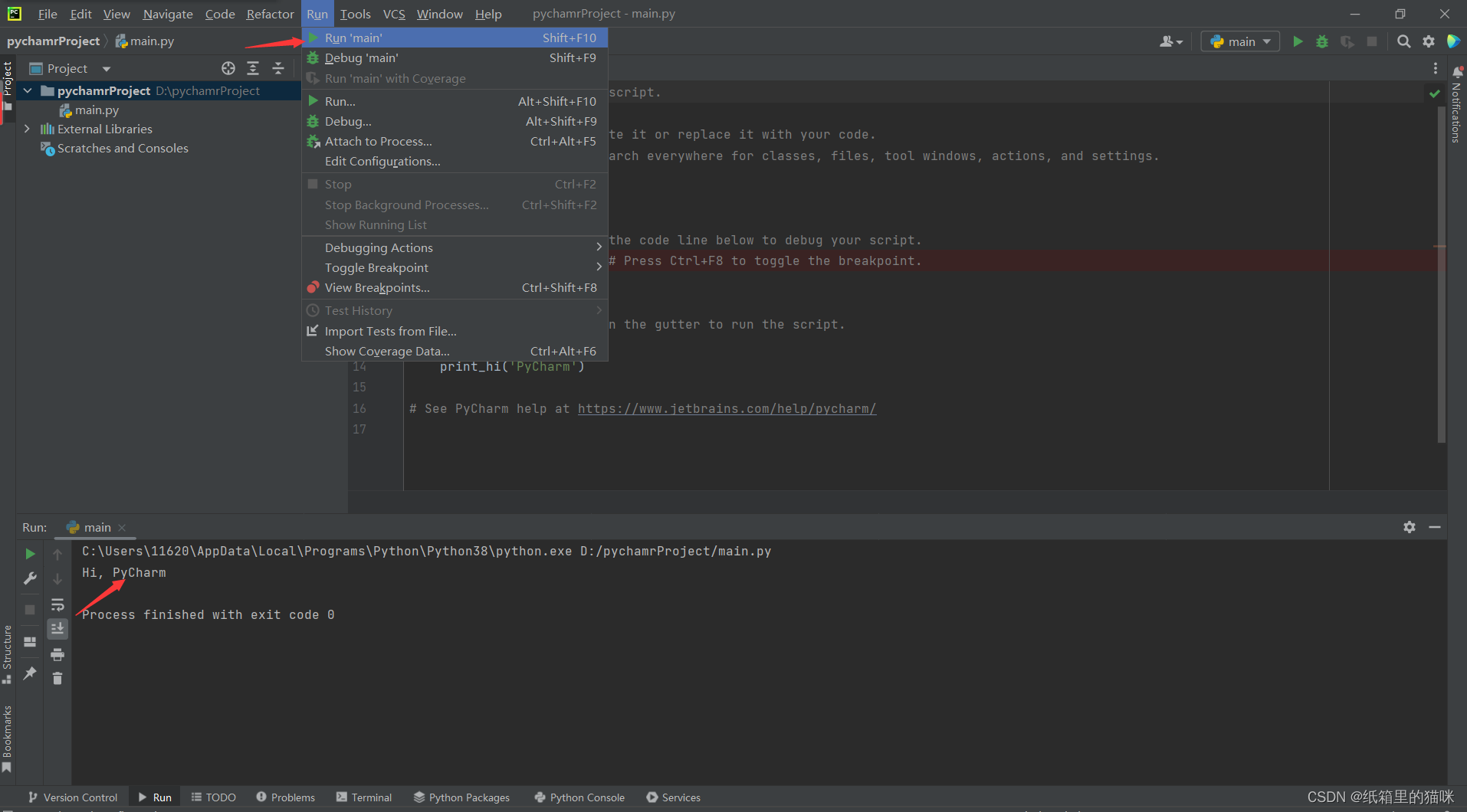Open Search Everywhere magnifier icon

(1403, 41)
